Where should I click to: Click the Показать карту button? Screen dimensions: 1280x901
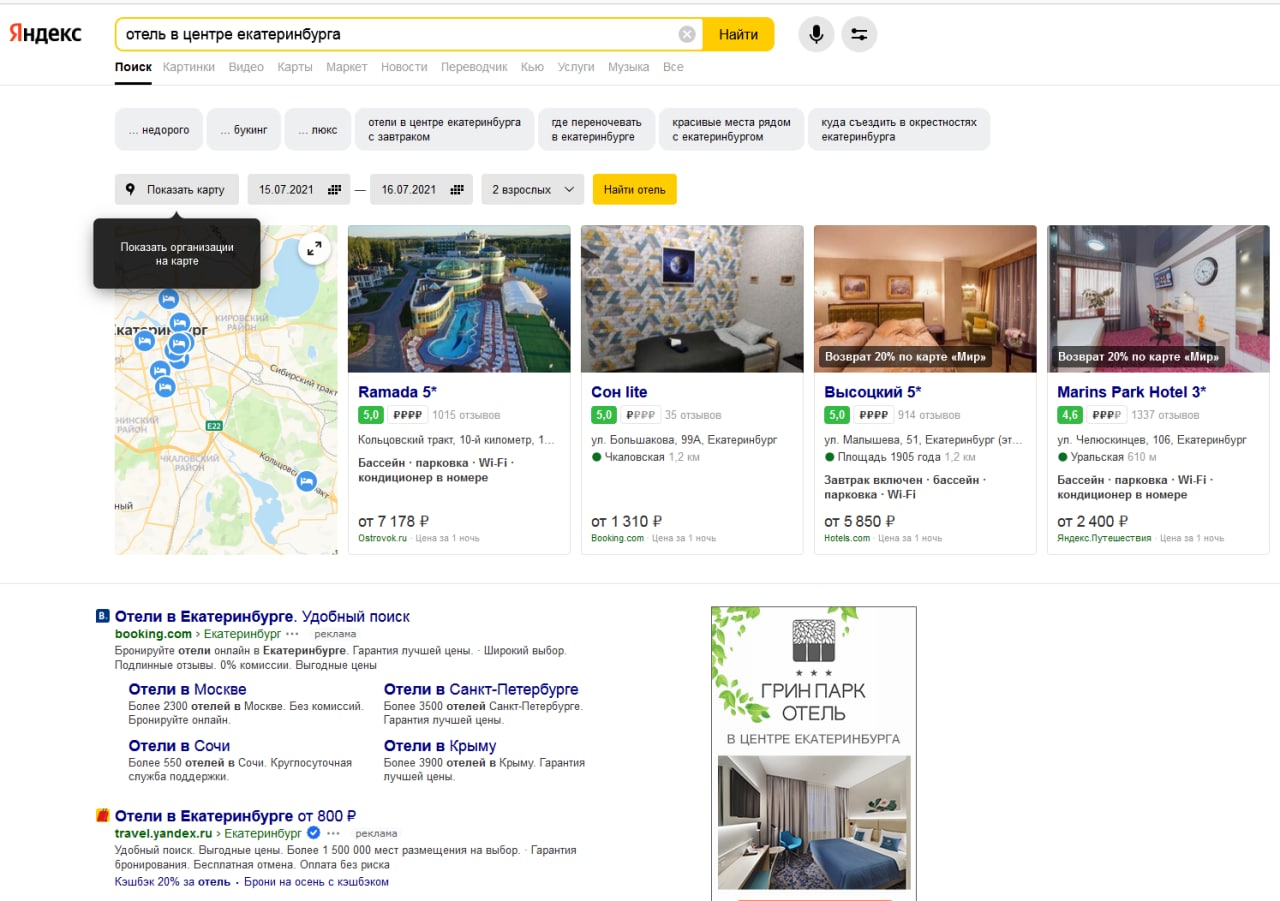(177, 189)
